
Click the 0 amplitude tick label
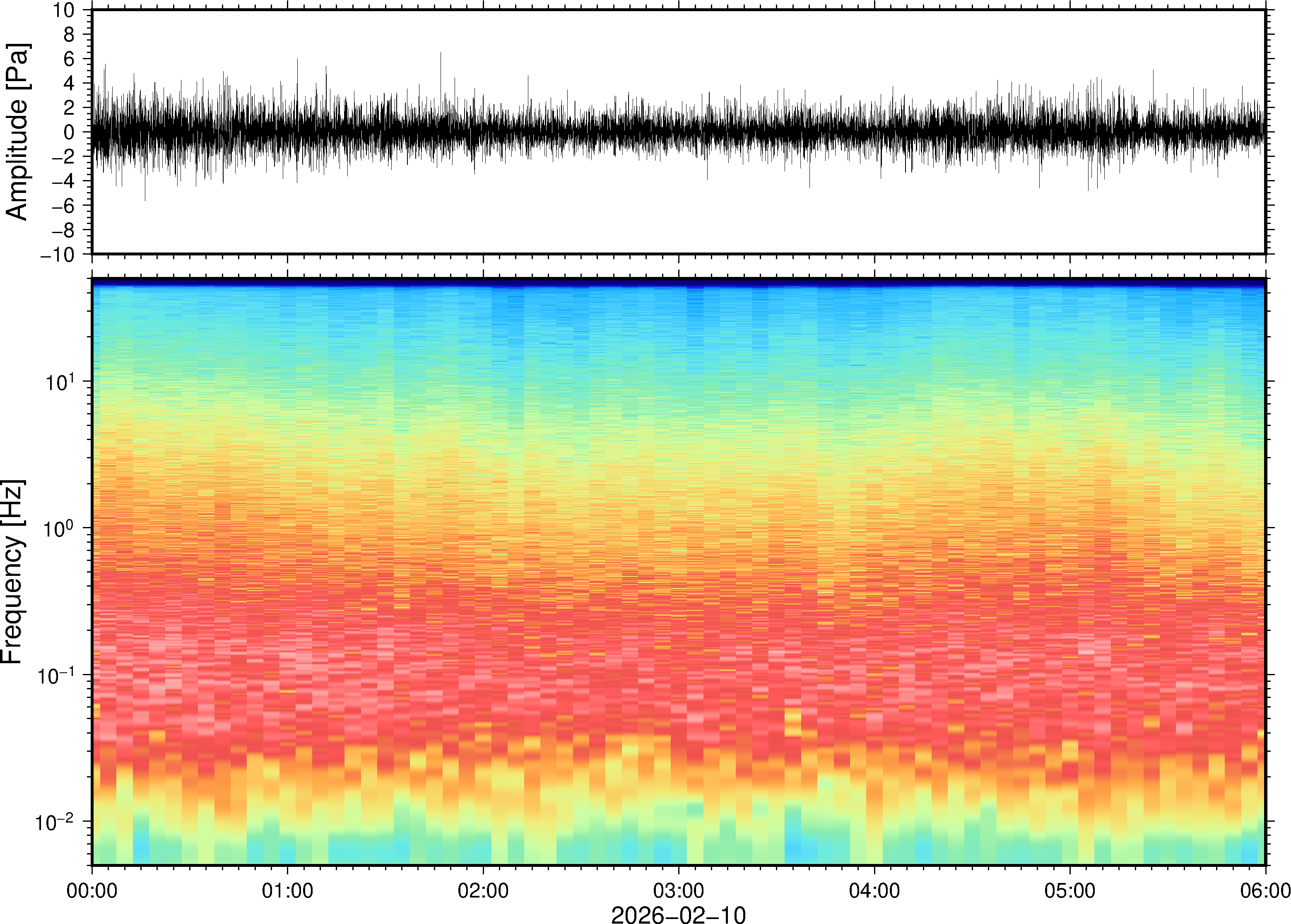click(x=70, y=132)
